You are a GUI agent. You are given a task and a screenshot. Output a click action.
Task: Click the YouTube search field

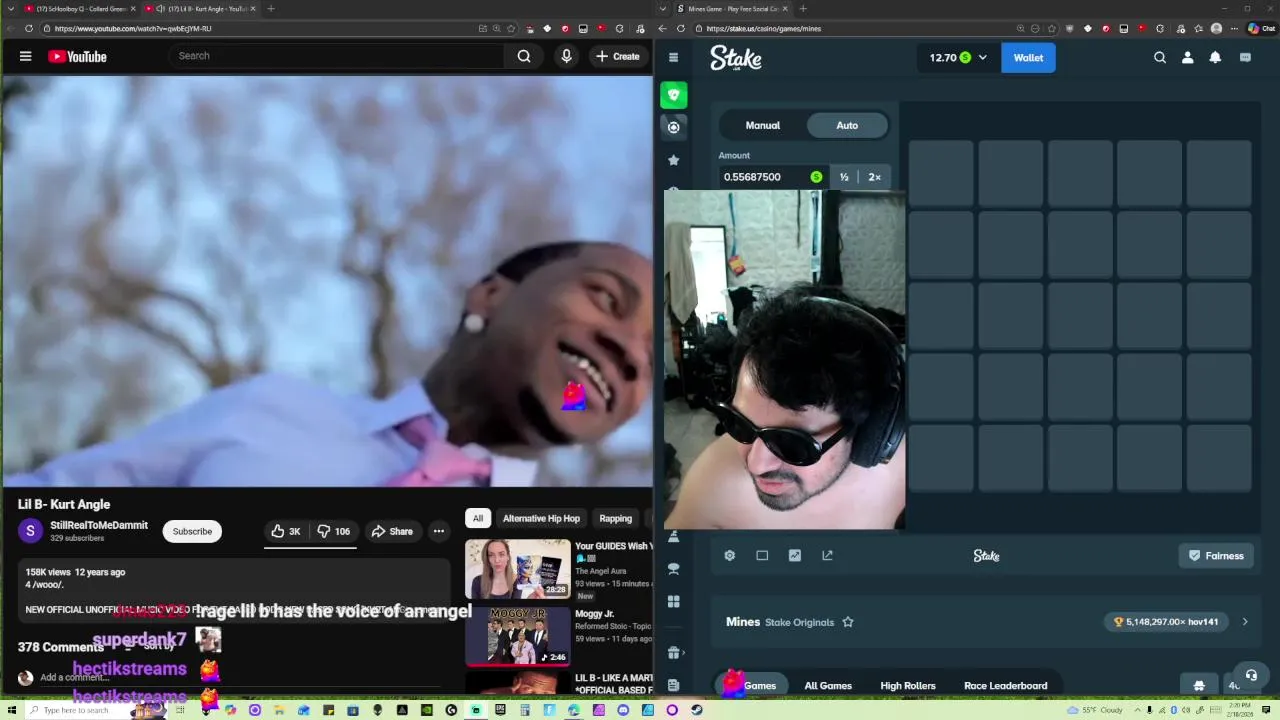(x=337, y=56)
